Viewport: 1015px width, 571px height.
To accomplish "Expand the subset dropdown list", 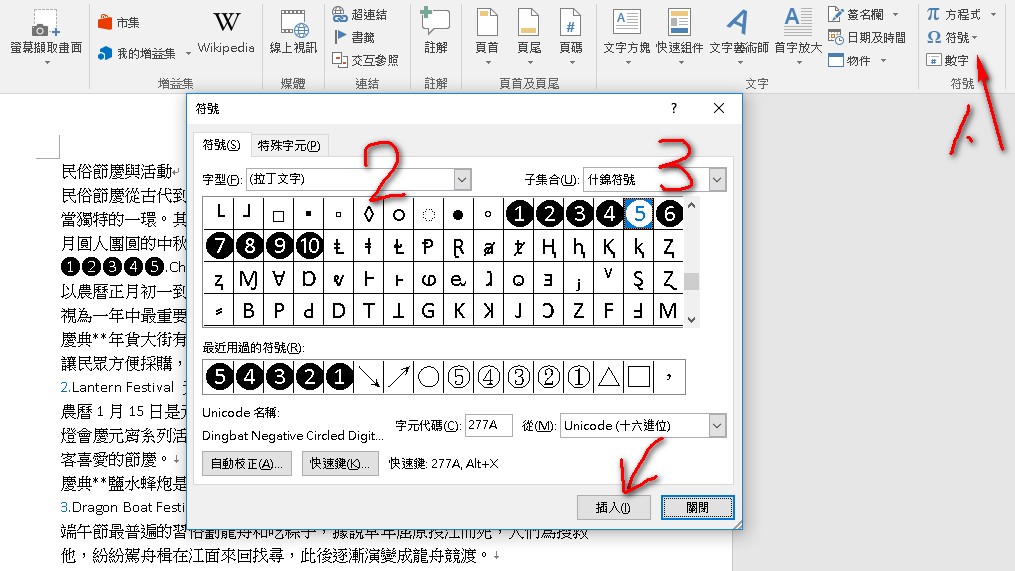I will (x=717, y=180).
